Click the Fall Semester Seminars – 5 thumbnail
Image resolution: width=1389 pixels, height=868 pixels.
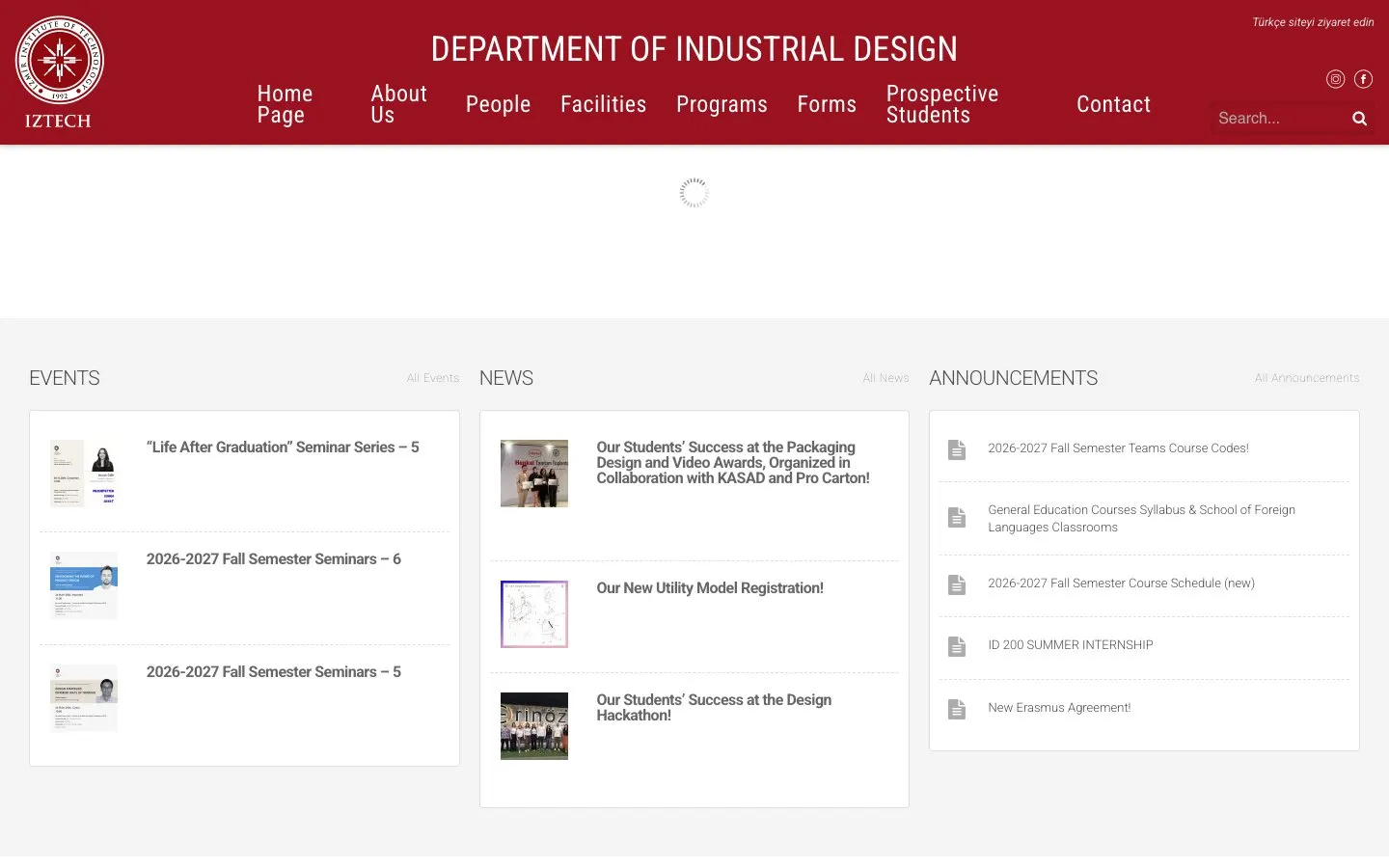point(84,698)
